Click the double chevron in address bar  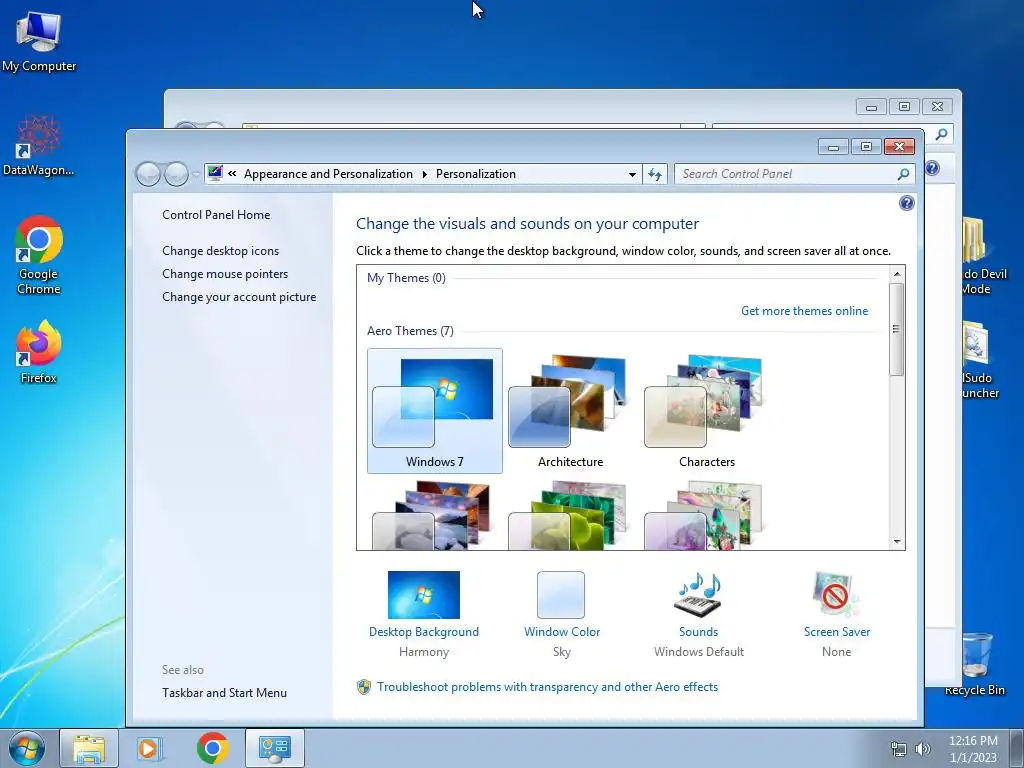(232, 174)
